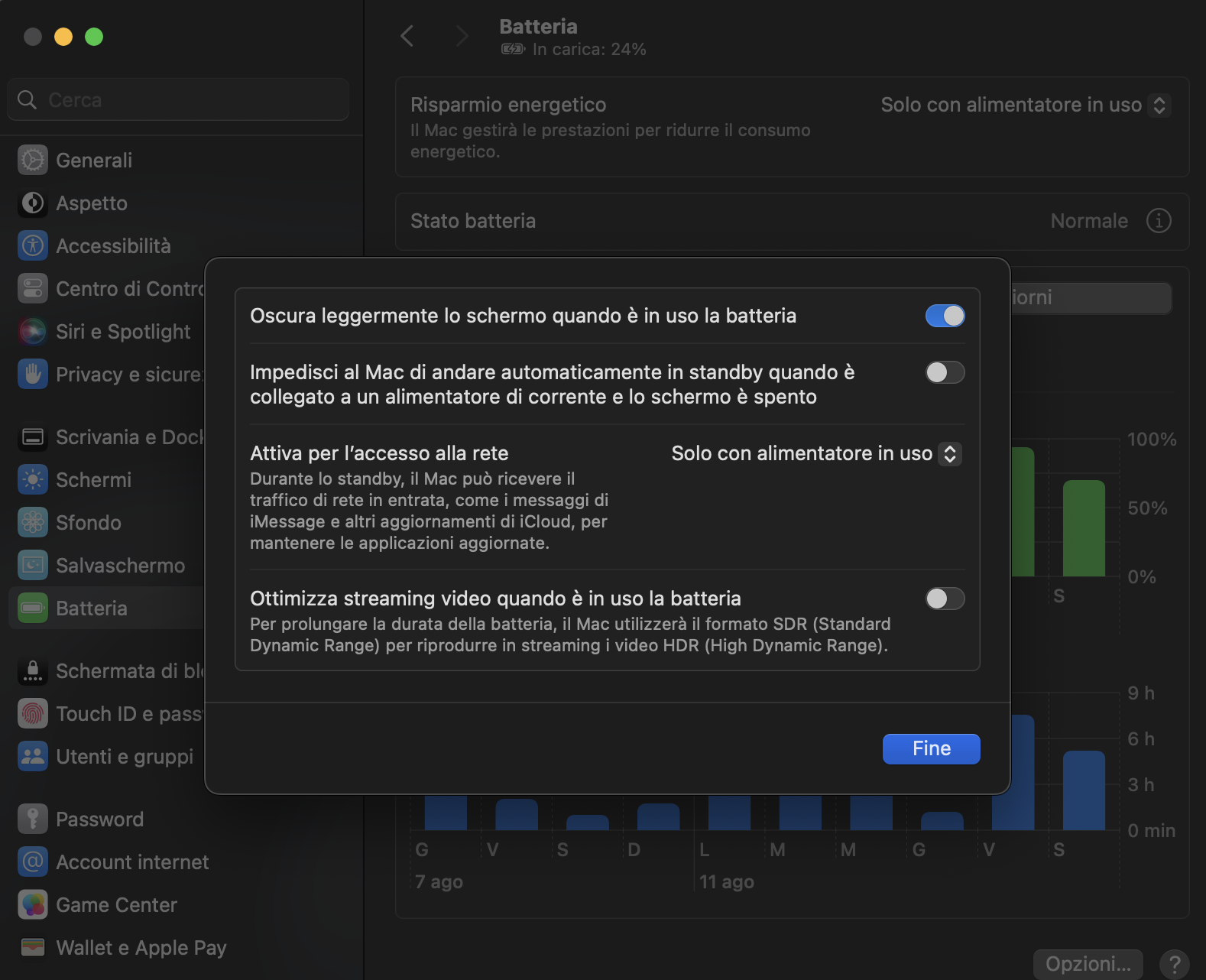The width and height of the screenshot is (1206, 980).
Task: Click the magnifying glass search icon
Action: 28,100
